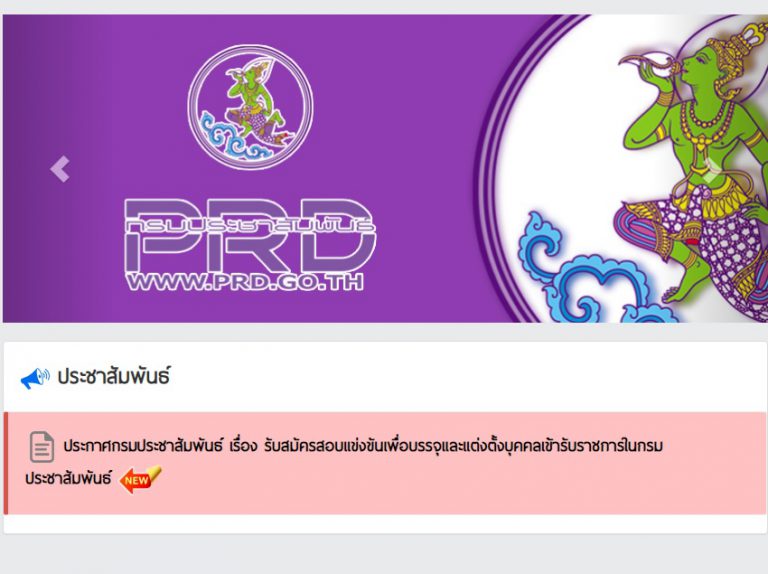768x574 pixels.
Task: Click the circular PRD emblem logo
Action: [250, 107]
